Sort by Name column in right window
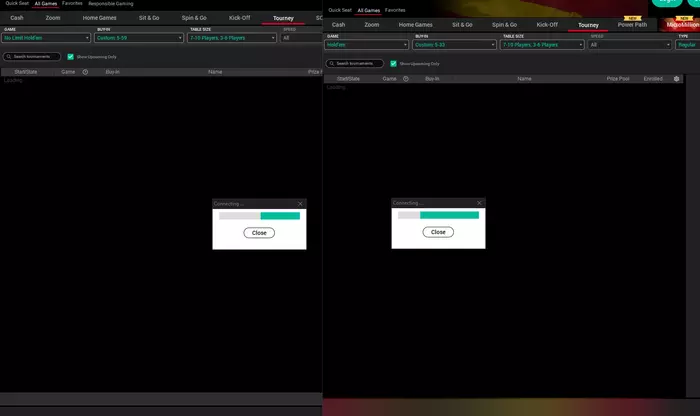Screen dimensions: 700x416 [525, 79]
